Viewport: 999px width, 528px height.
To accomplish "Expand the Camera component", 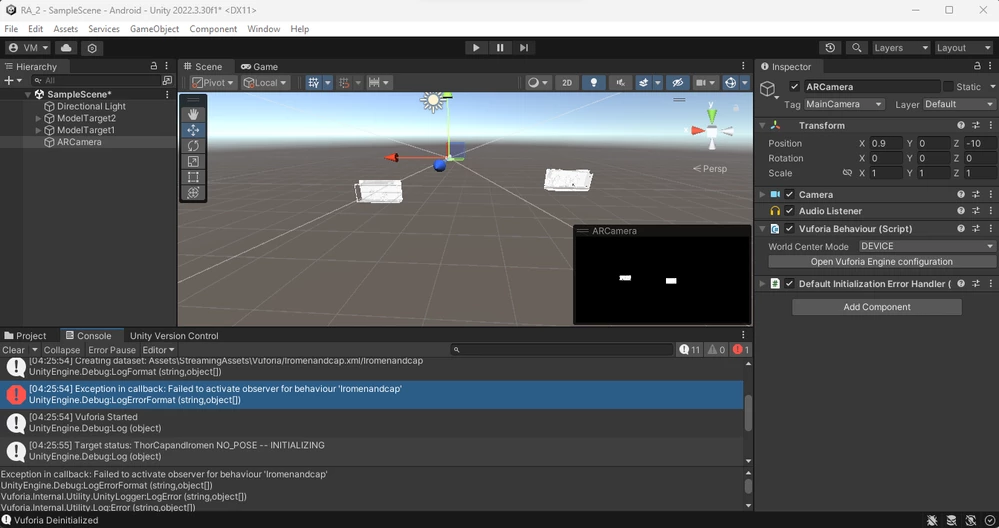I will (762, 194).
